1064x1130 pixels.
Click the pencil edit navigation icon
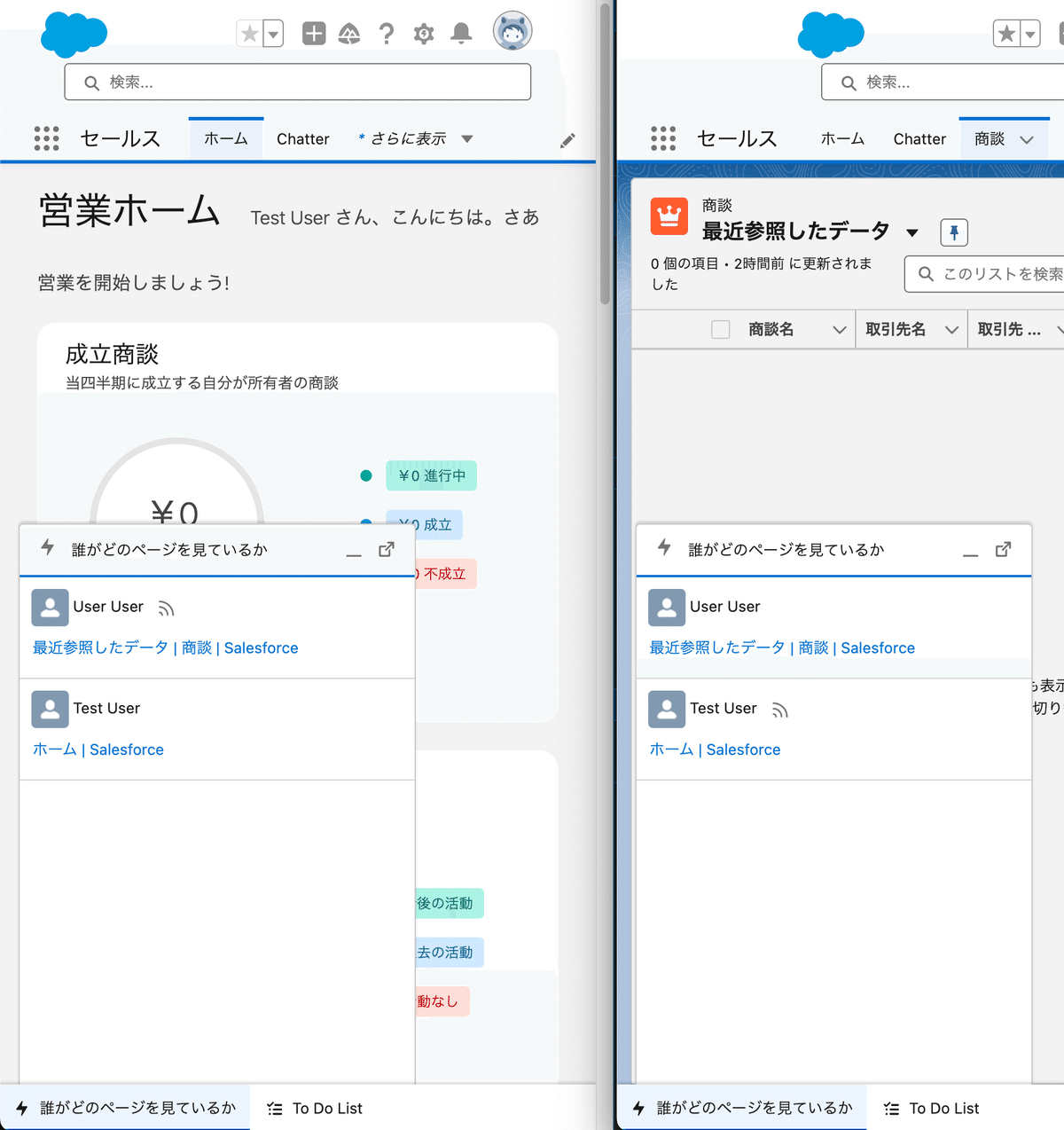[567, 140]
